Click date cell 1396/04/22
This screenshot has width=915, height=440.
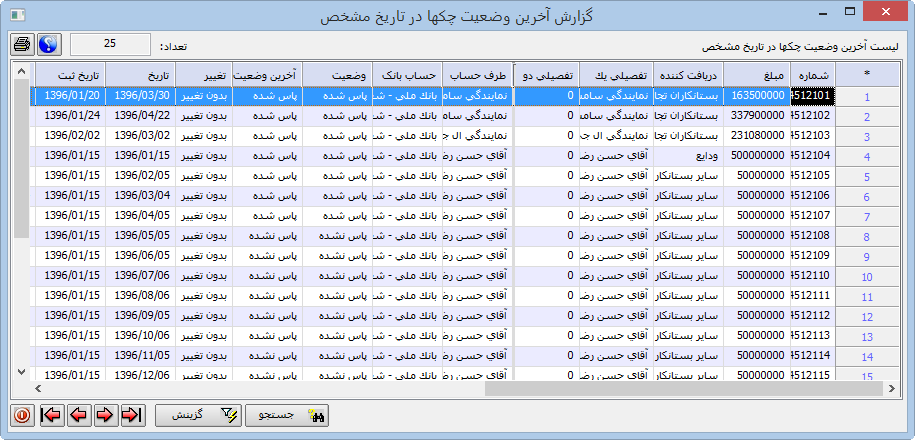coord(140,116)
